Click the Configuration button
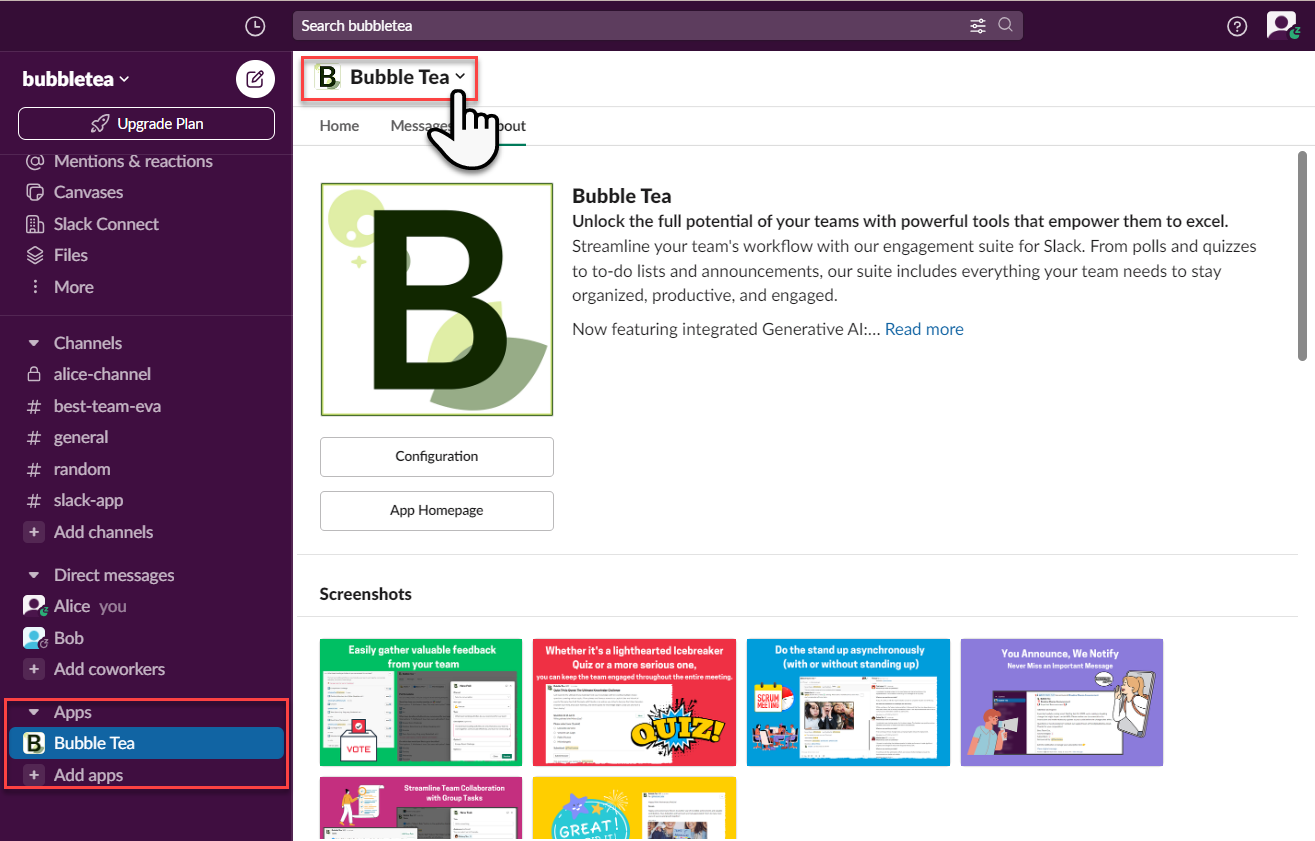Image resolution: width=1315 pixels, height=841 pixels. click(x=436, y=456)
